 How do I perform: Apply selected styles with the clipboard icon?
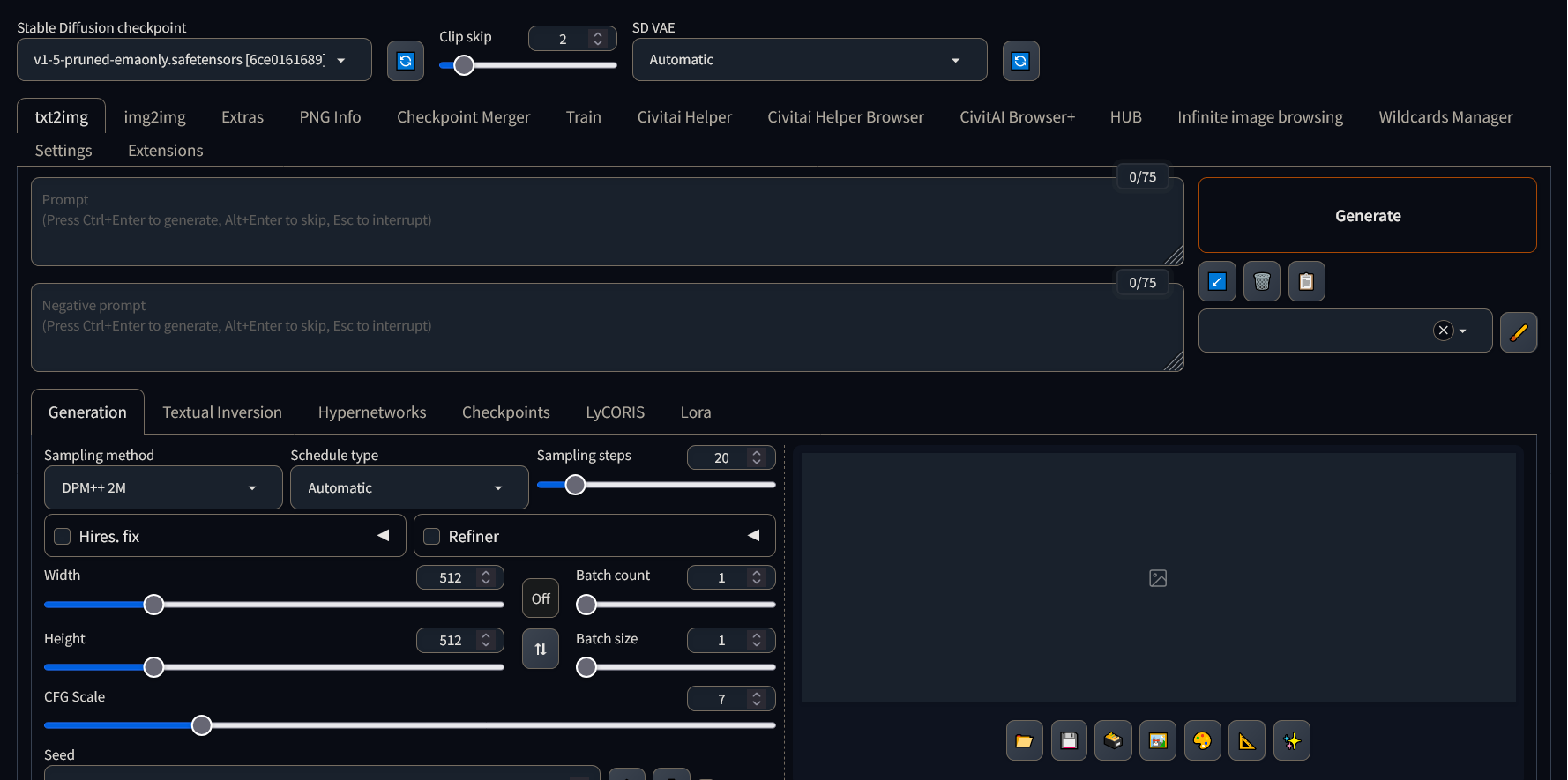pyautogui.click(x=1306, y=282)
